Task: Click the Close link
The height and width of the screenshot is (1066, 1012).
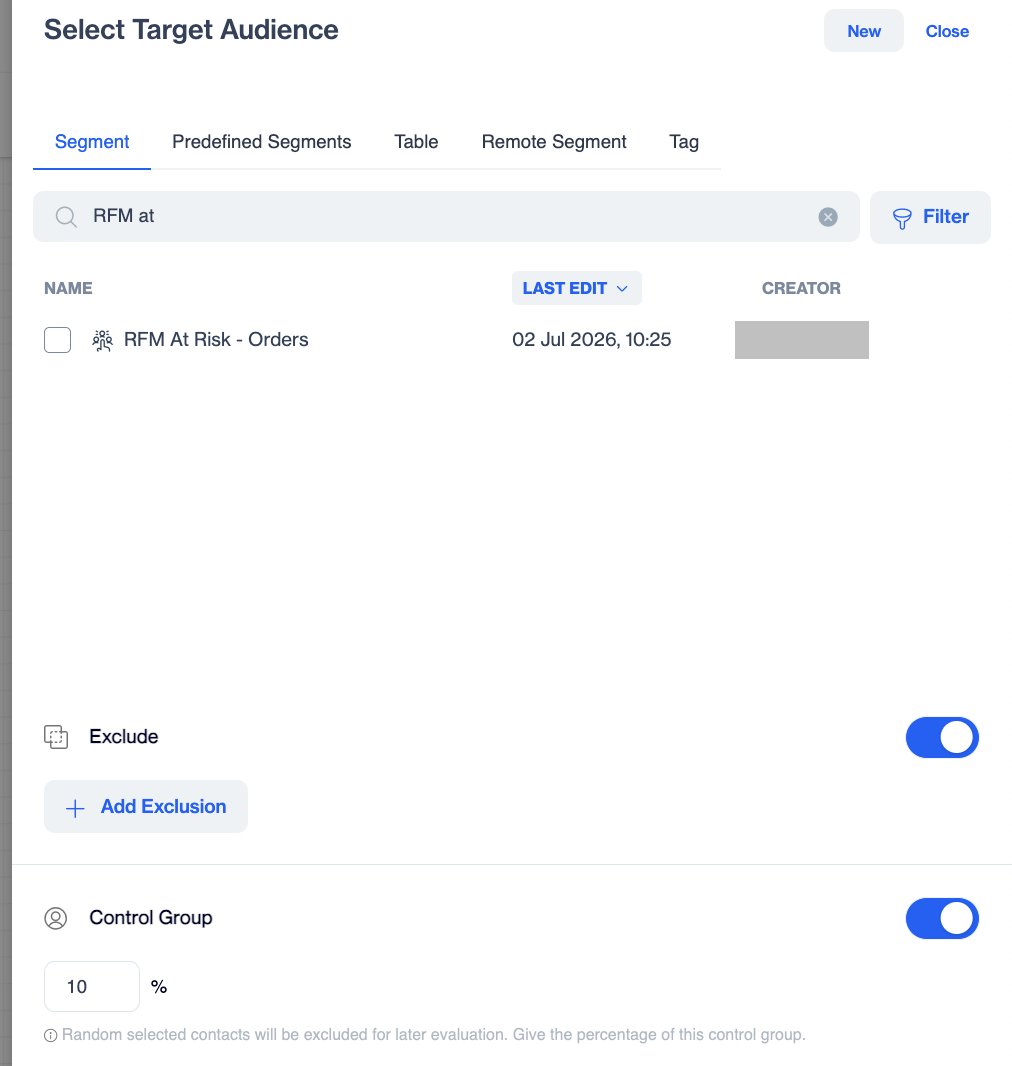Action: (947, 31)
